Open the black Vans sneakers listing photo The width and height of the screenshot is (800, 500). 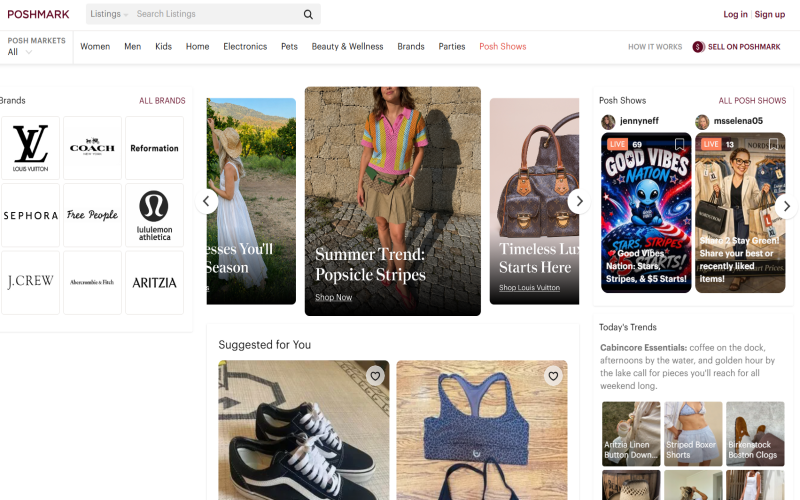pos(304,430)
